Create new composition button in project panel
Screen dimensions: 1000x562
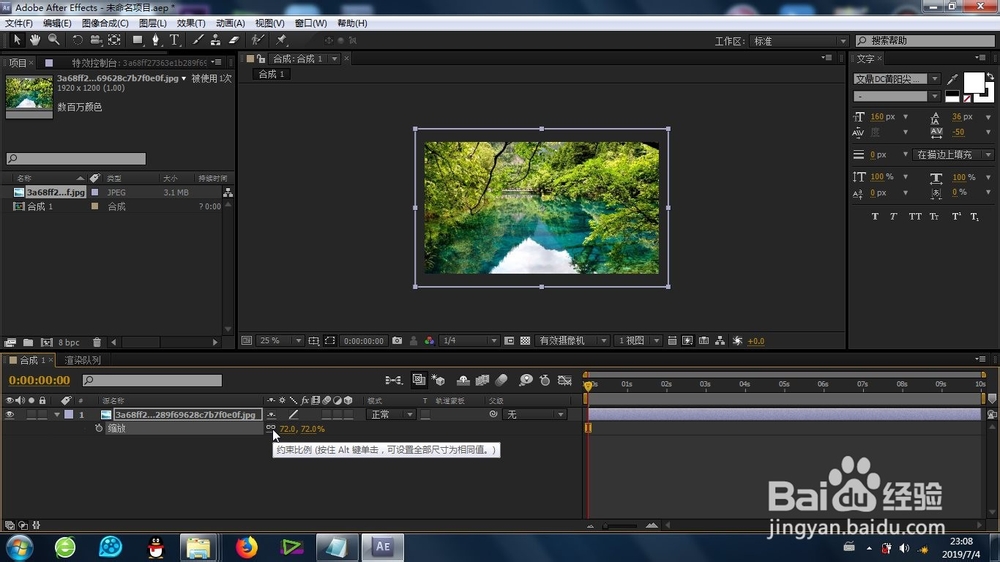(x=47, y=343)
